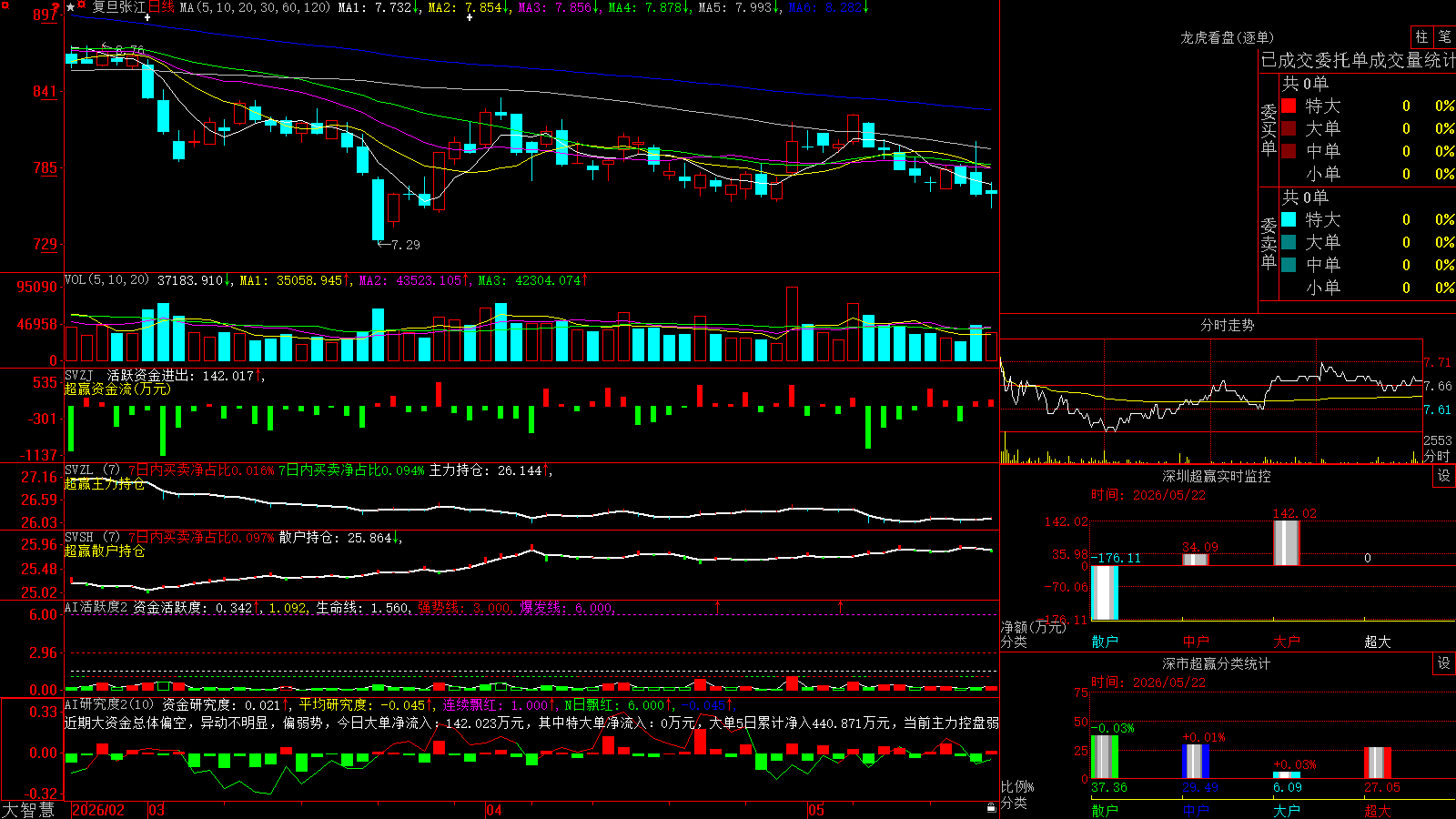
Task: Open the SVSH (7) indicator label
Action: click(x=92, y=537)
